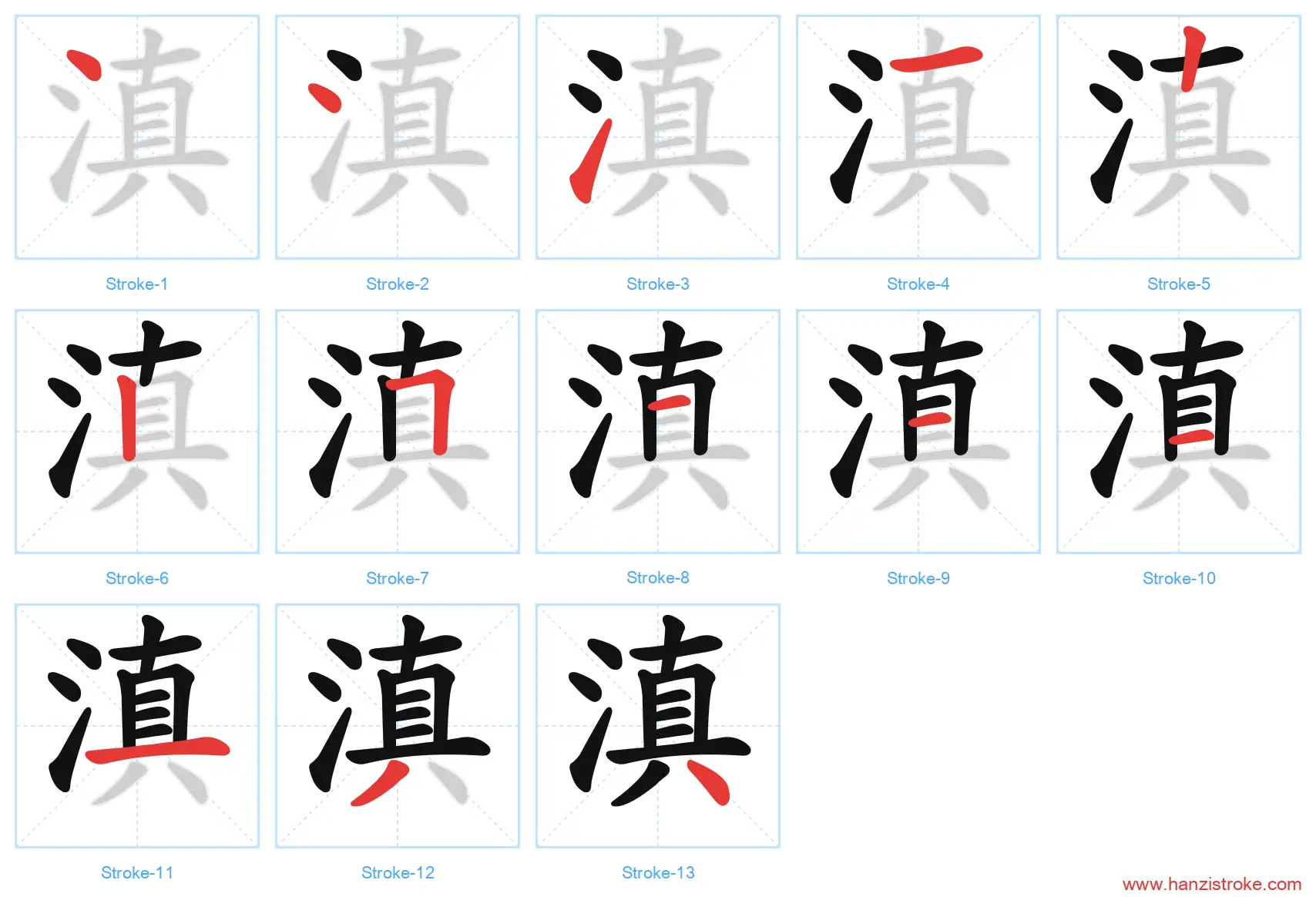
Task: Select the Stroke-10 caption text
Action: tap(1179, 579)
